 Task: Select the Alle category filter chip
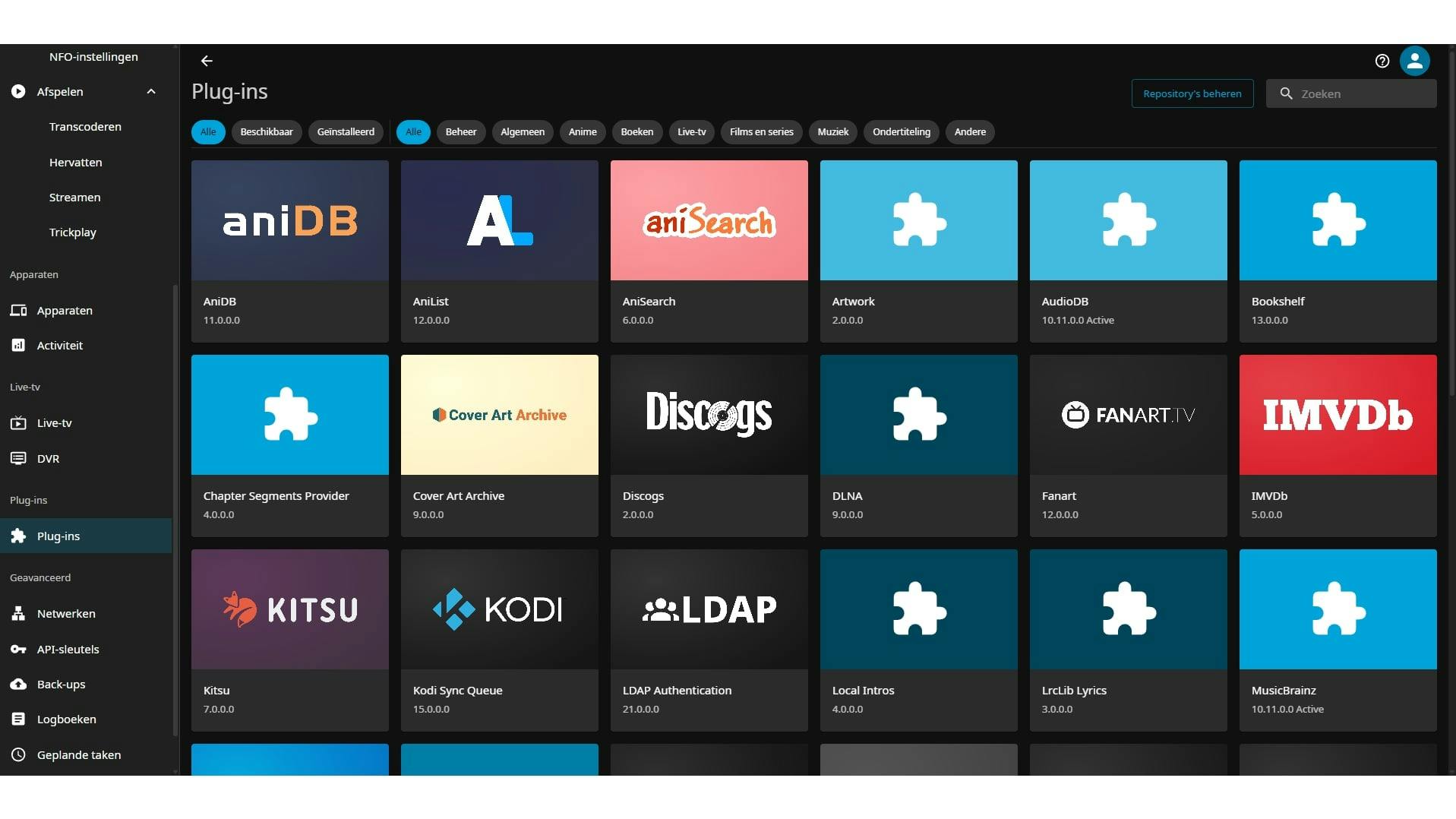pos(413,132)
